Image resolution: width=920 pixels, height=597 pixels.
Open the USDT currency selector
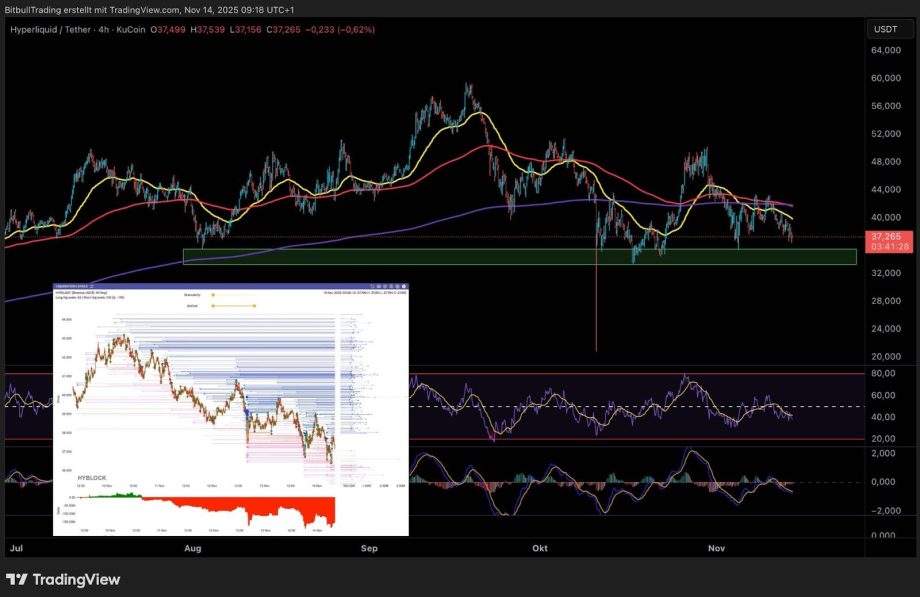pos(888,29)
